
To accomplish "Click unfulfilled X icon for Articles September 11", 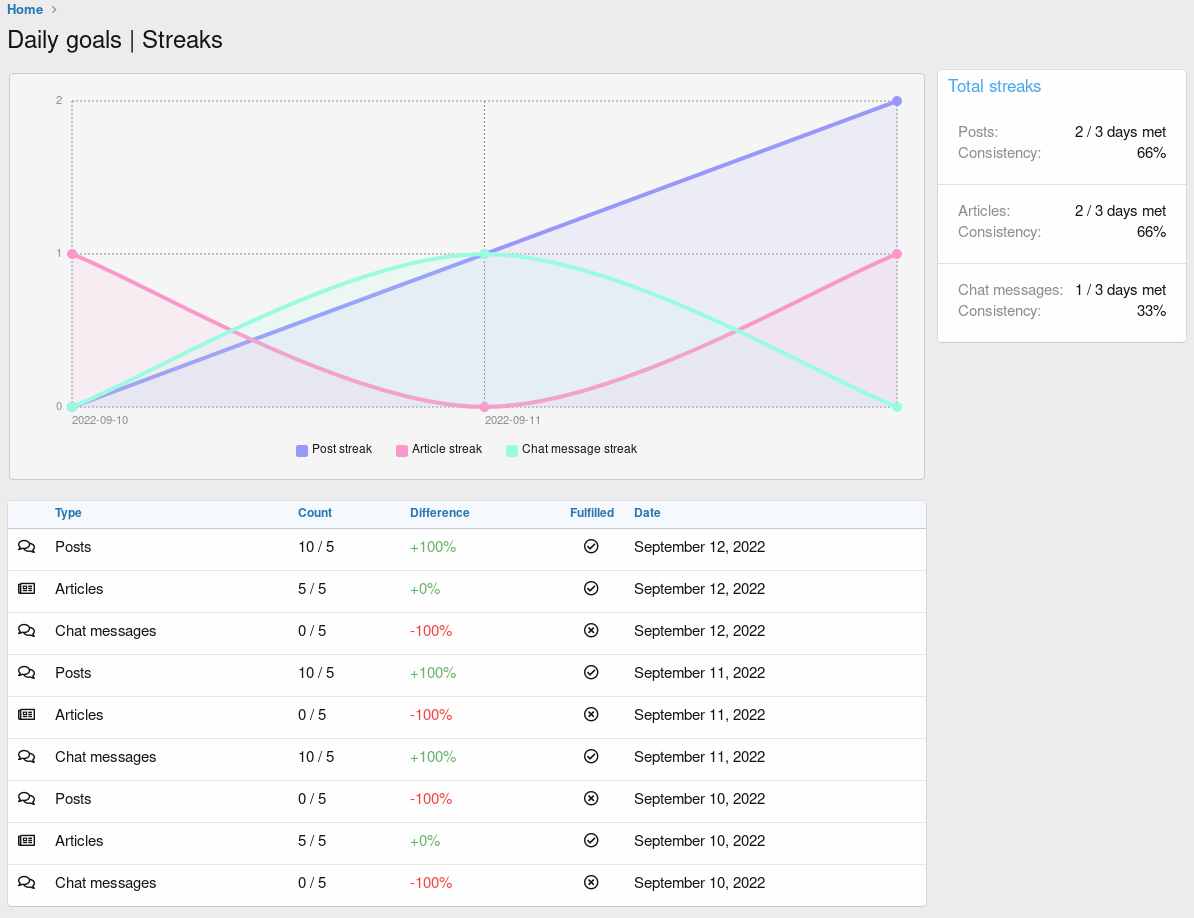I will pyautogui.click(x=591, y=715).
